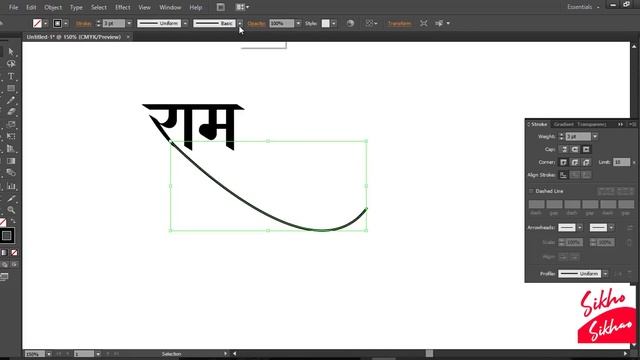Screen dimensions: 640x360
Task: Select the Direct Selection arrow tool
Action: 11,52
